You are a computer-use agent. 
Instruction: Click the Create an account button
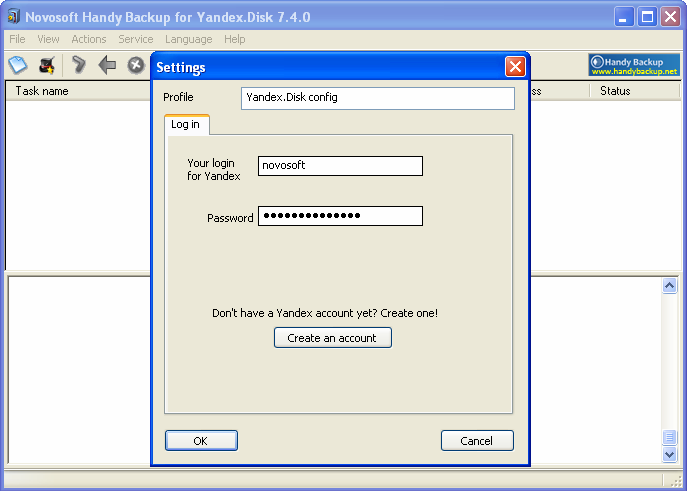click(333, 338)
